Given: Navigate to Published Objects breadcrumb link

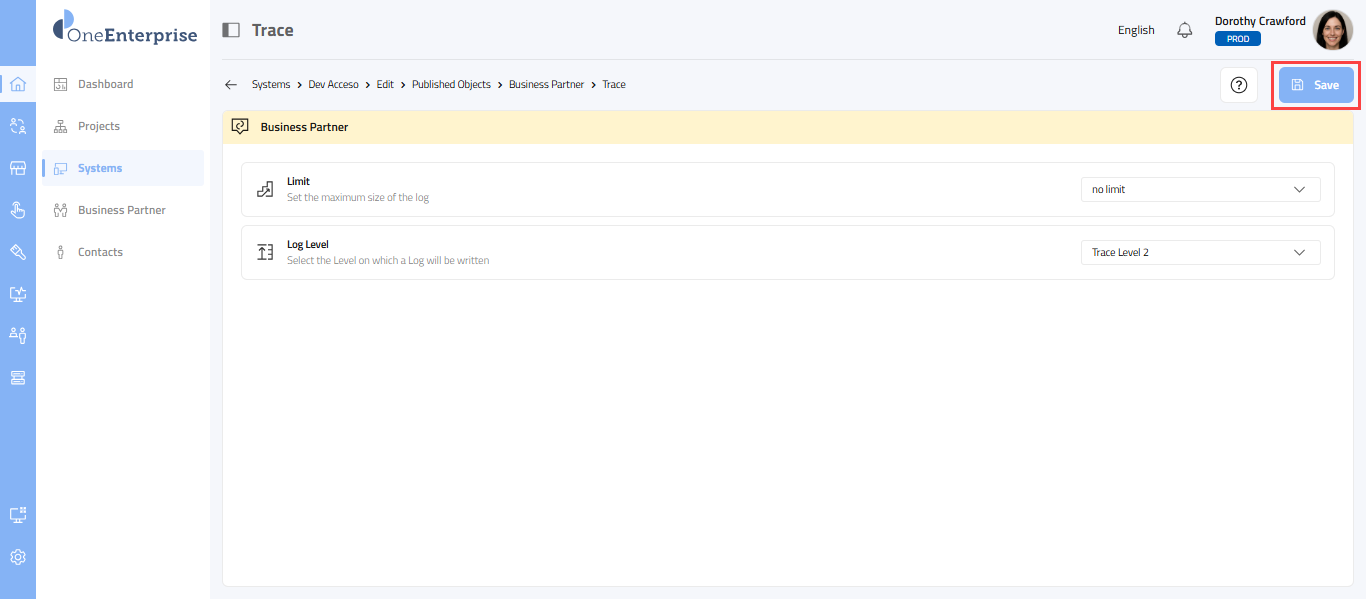Looking at the screenshot, I should [x=451, y=85].
